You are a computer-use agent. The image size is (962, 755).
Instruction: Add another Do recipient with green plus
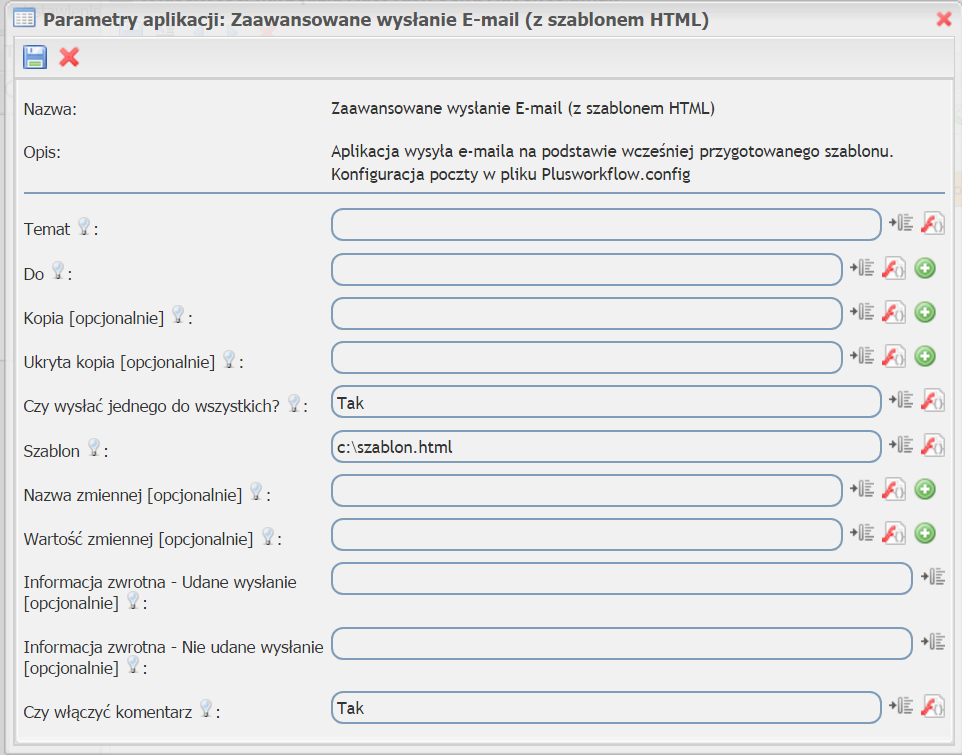tap(925, 268)
